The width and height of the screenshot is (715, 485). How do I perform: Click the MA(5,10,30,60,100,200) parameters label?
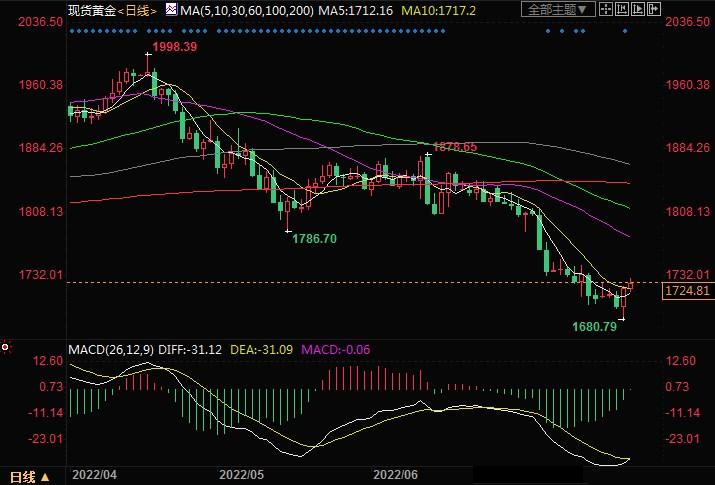pyautogui.click(x=245, y=10)
